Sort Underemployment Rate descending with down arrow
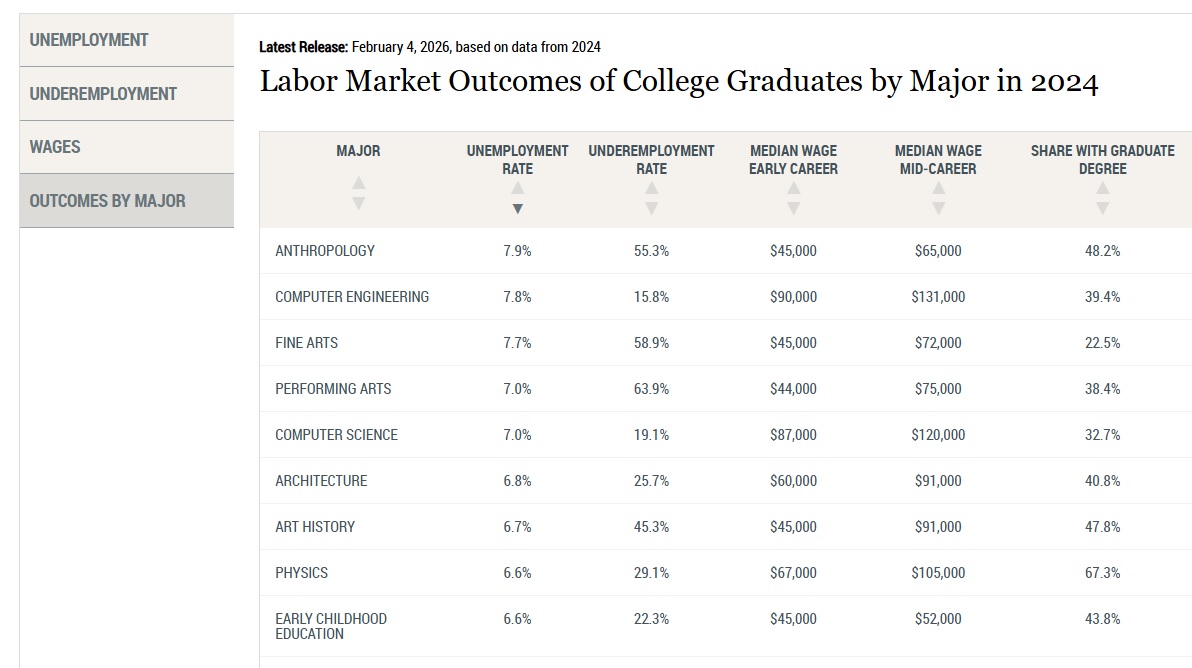Screen dimensions: 1192x668 651,208
